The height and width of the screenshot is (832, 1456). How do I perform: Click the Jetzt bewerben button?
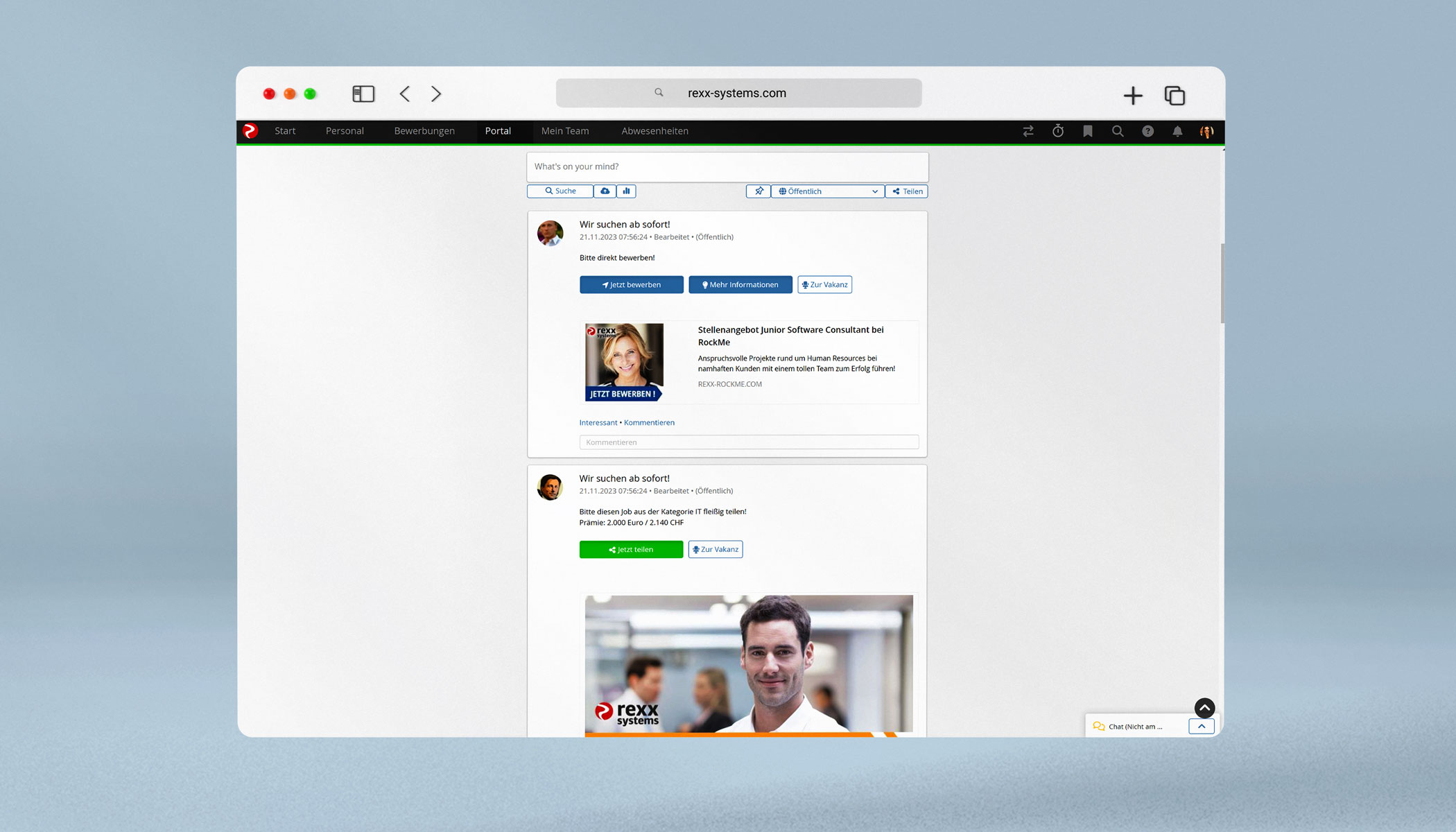631,284
